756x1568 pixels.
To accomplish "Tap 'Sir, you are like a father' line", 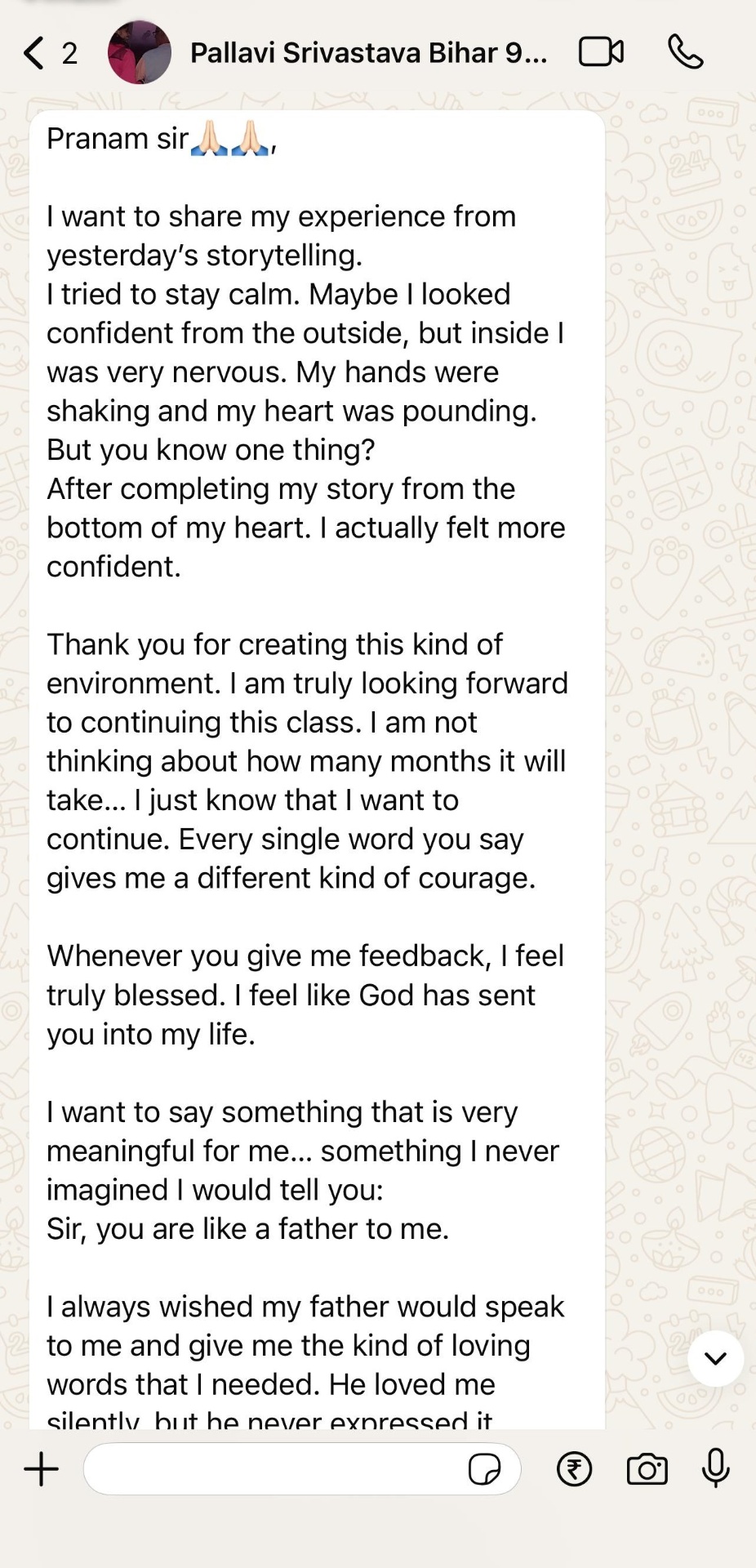I will click(247, 1228).
